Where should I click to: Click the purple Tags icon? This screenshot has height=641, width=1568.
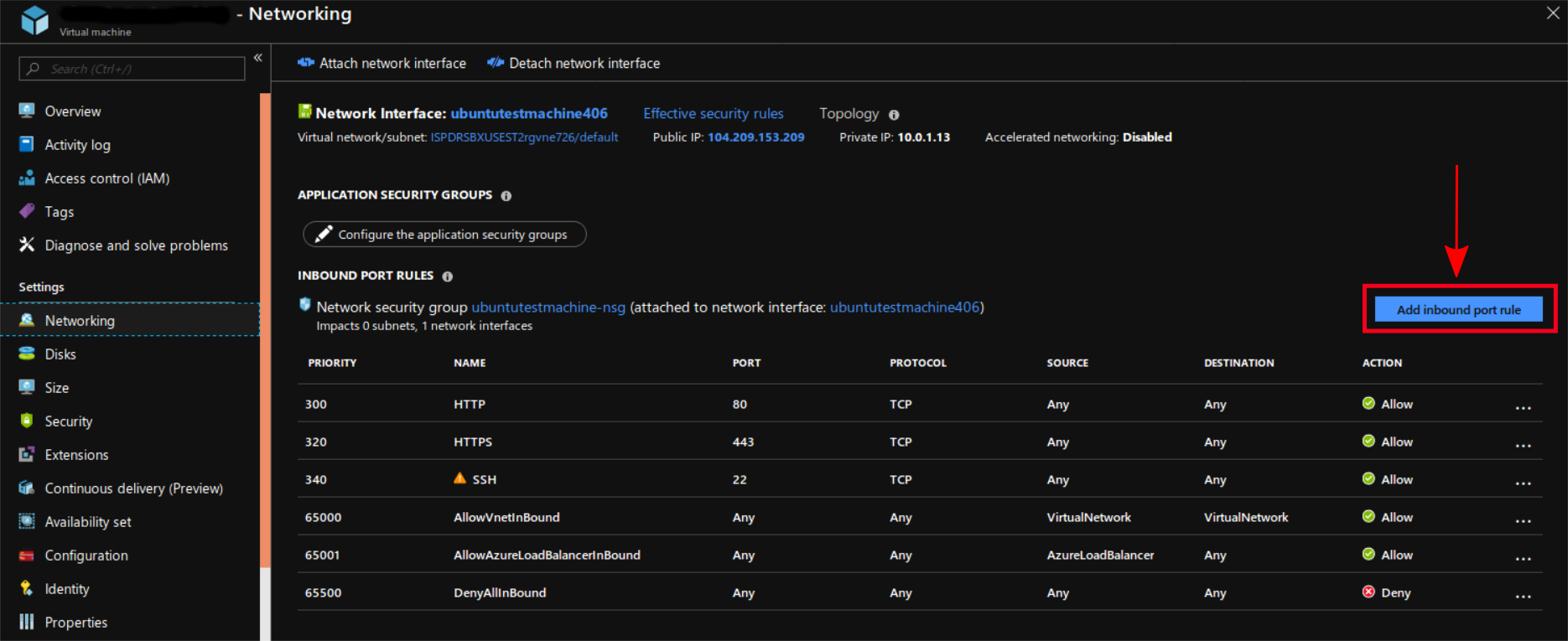[27, 211]
